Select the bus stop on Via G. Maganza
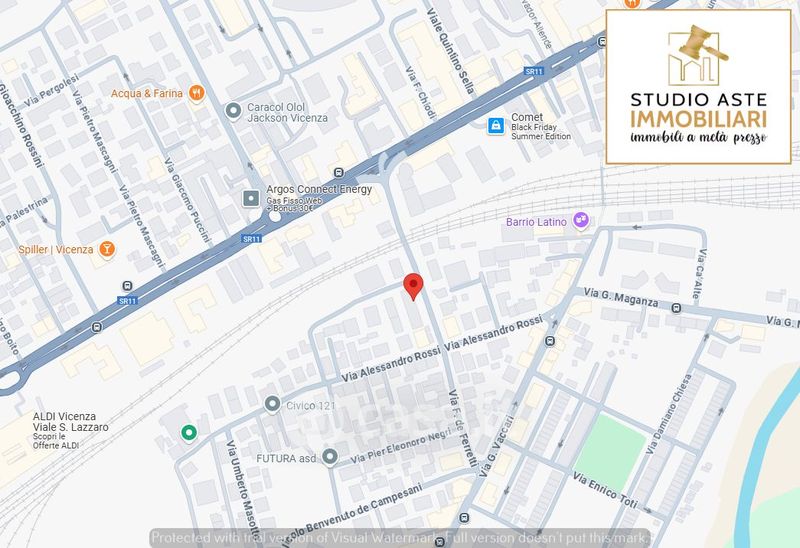This screenshot has width=800, height=548. click(677, 308)
